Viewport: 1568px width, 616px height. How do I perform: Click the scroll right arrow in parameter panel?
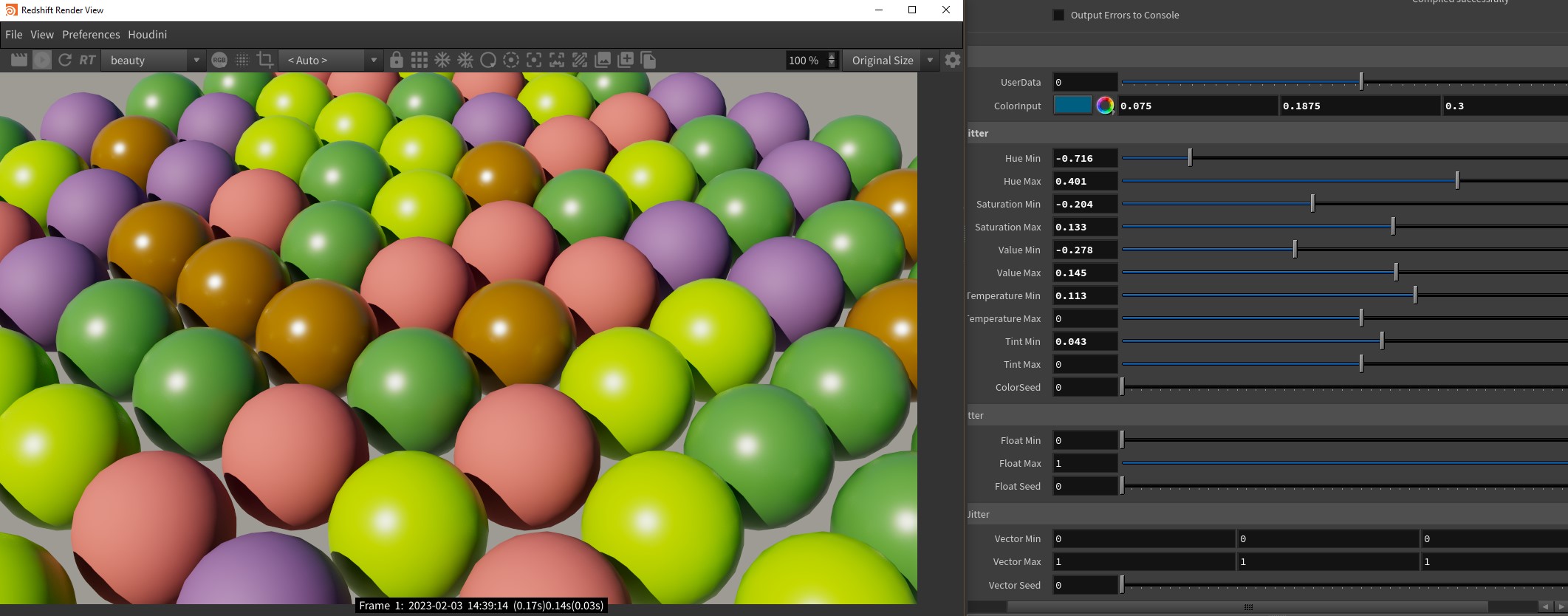[x=1560, y=606]
